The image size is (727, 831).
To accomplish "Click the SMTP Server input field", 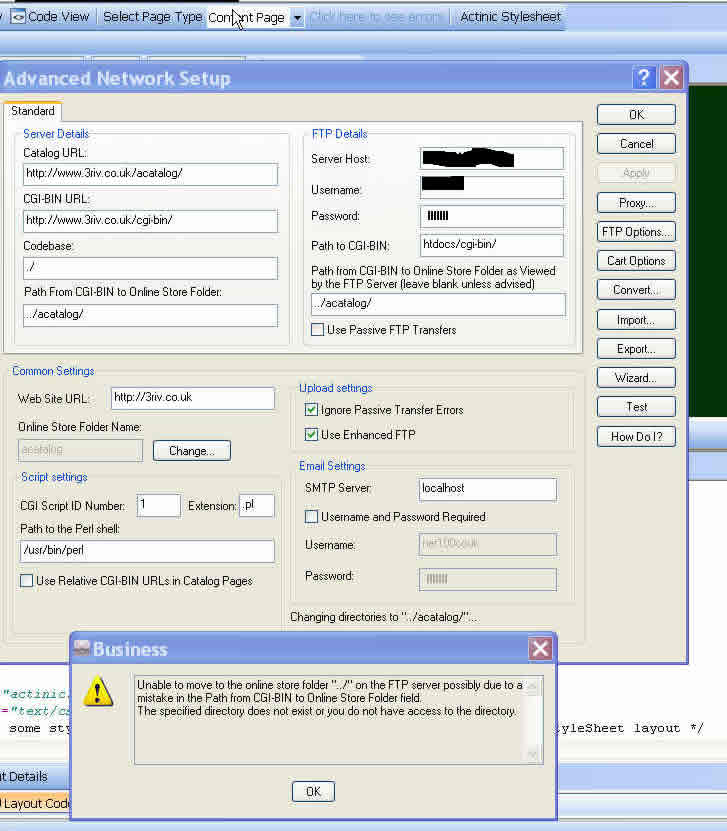I will [487, 489].
